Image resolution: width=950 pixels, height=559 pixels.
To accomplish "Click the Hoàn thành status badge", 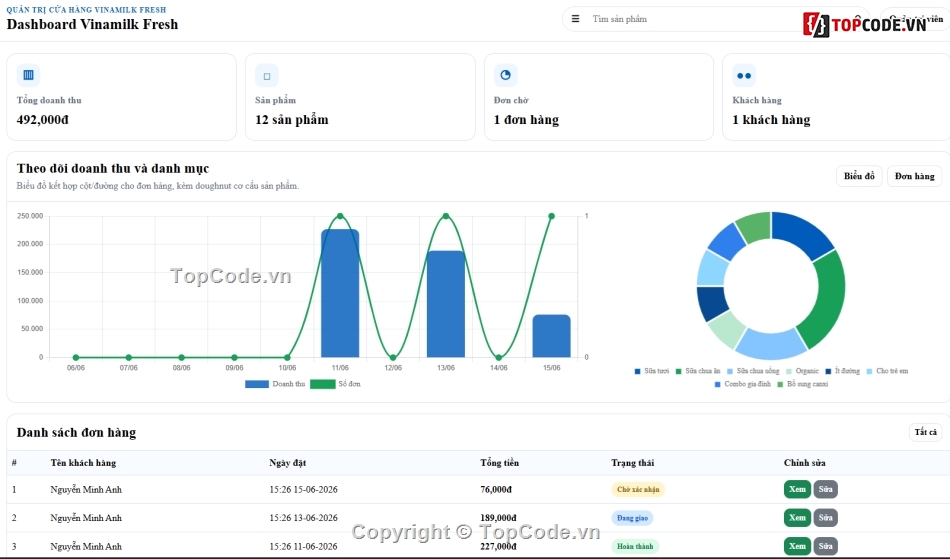I will coord(635,546).
